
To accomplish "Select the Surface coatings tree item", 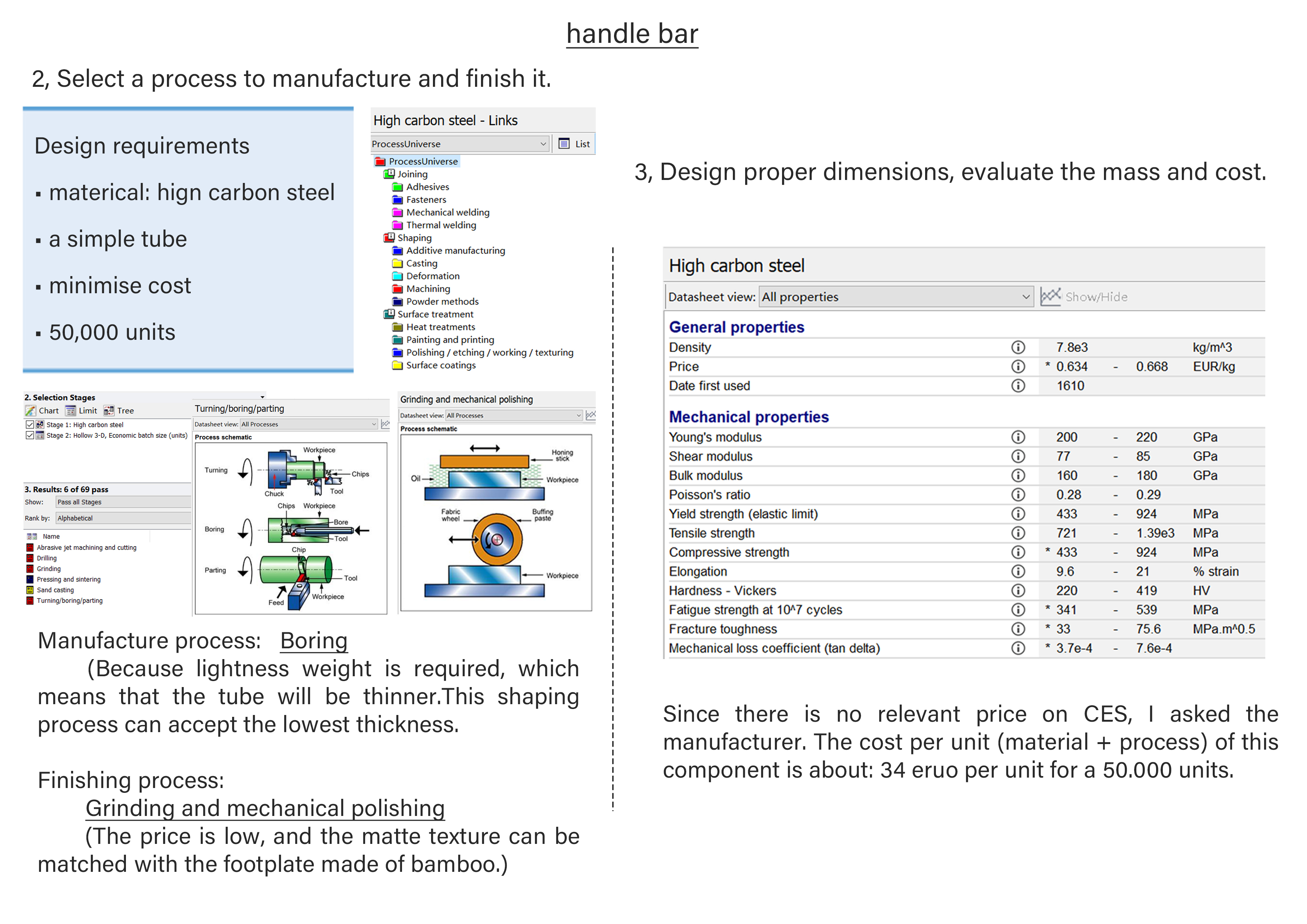I will (x=441, y=366).
